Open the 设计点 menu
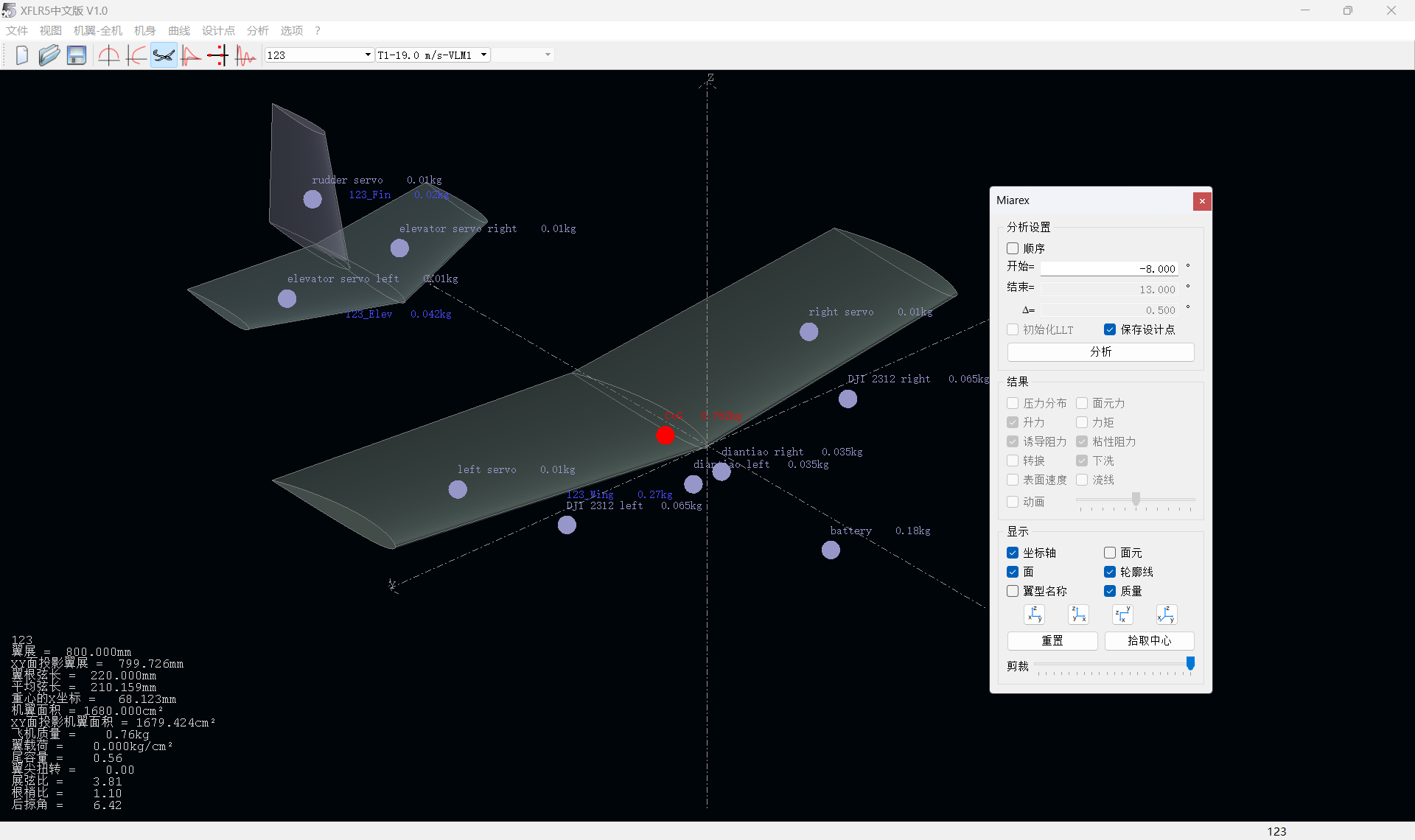 (x=219, y=30)
